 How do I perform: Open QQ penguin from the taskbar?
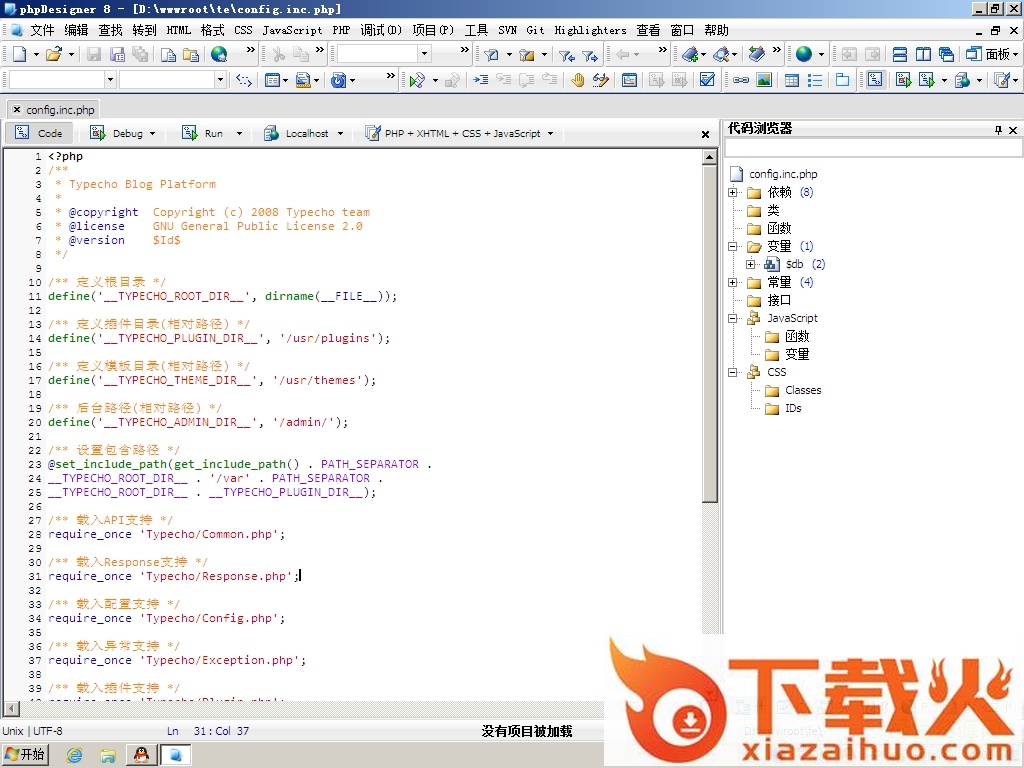141,755
